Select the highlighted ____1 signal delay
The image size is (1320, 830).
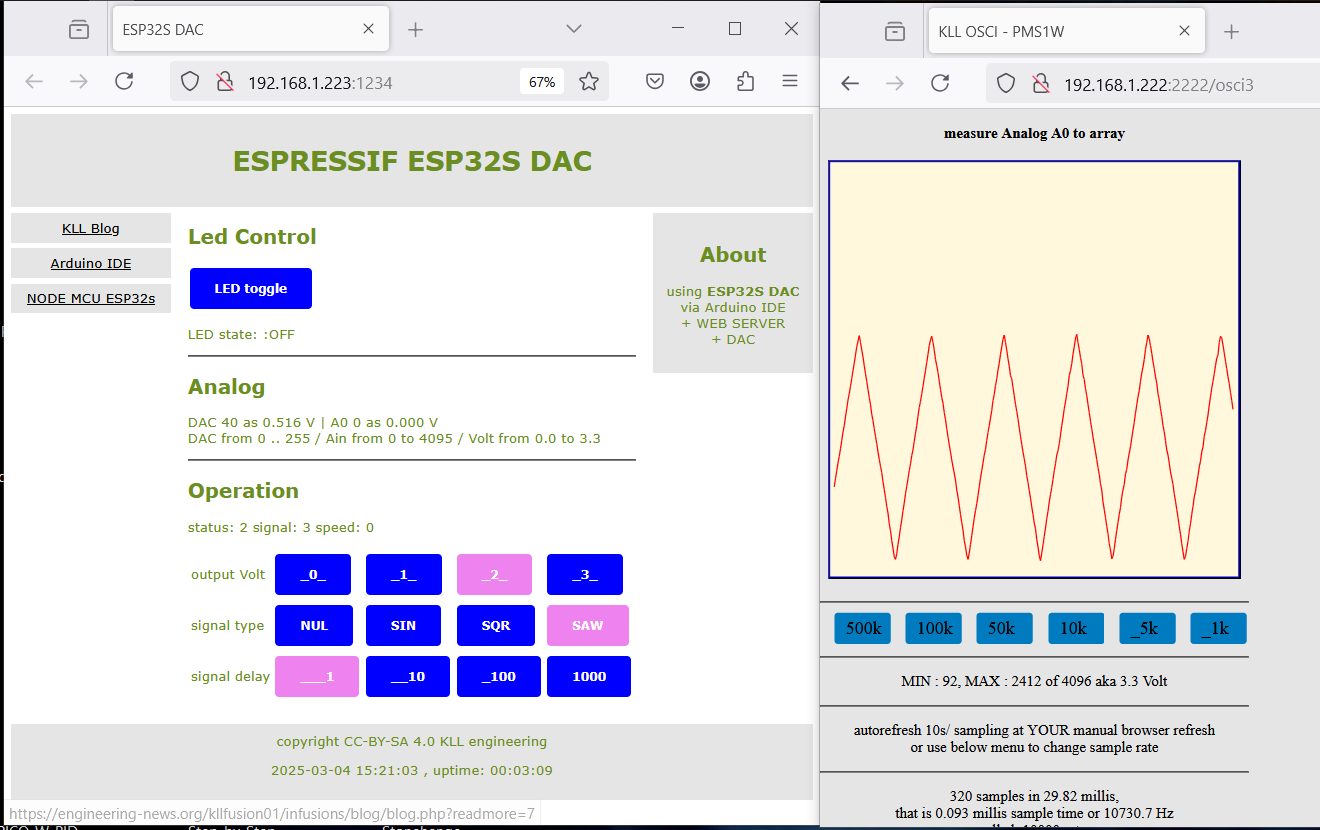315,676
